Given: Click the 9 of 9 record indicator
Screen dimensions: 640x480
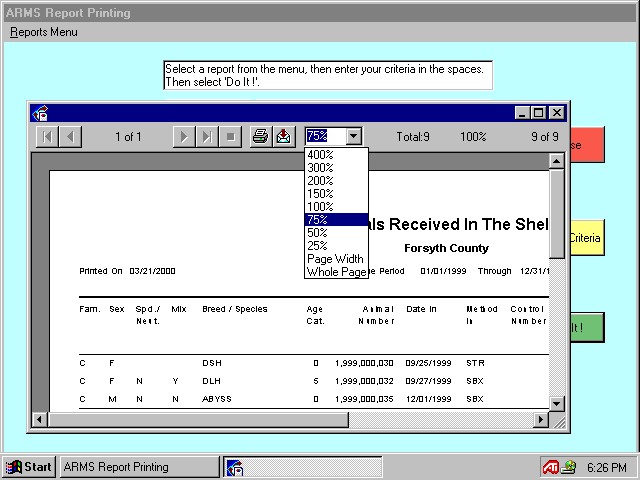Looking at the screenshot, I should coord(545,136).
